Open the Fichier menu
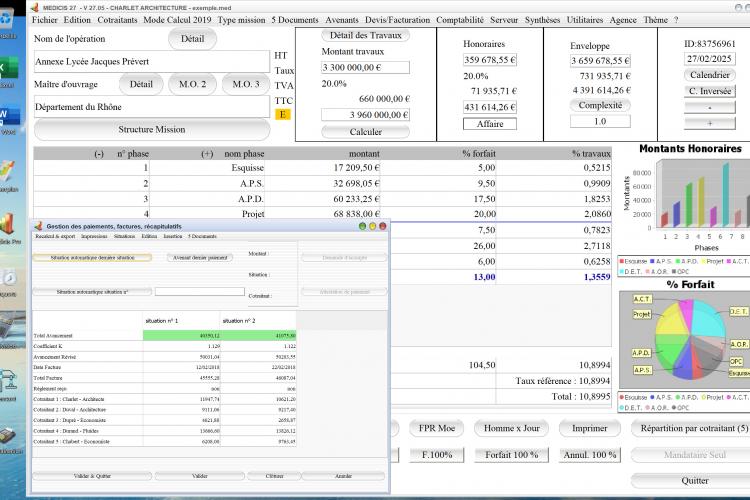 tap(44, 20)
